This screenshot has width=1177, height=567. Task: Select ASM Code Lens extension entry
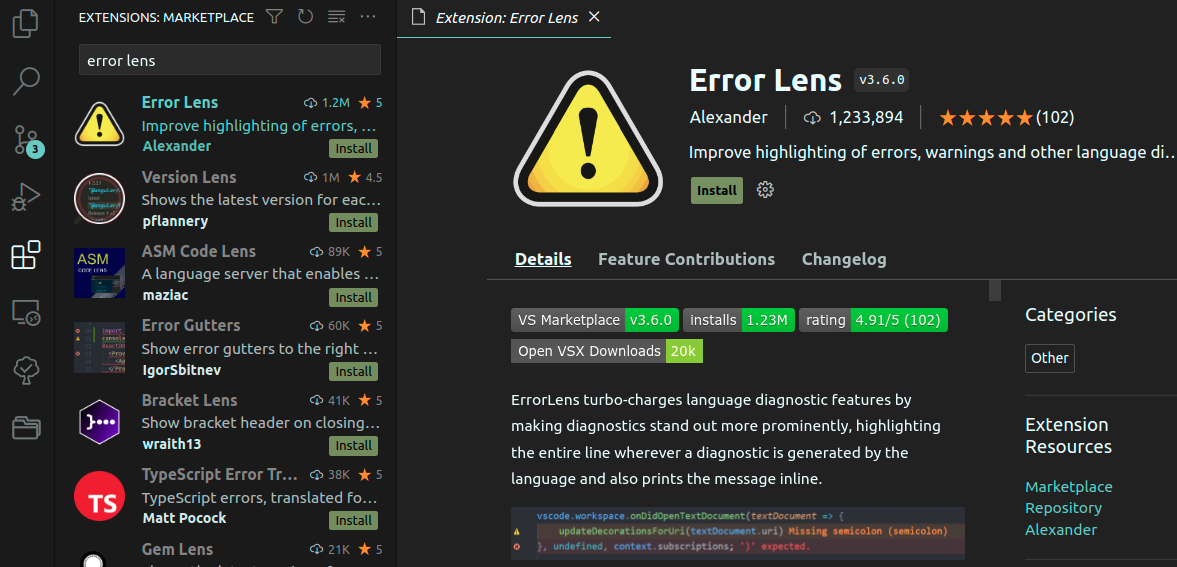point(226,274)
